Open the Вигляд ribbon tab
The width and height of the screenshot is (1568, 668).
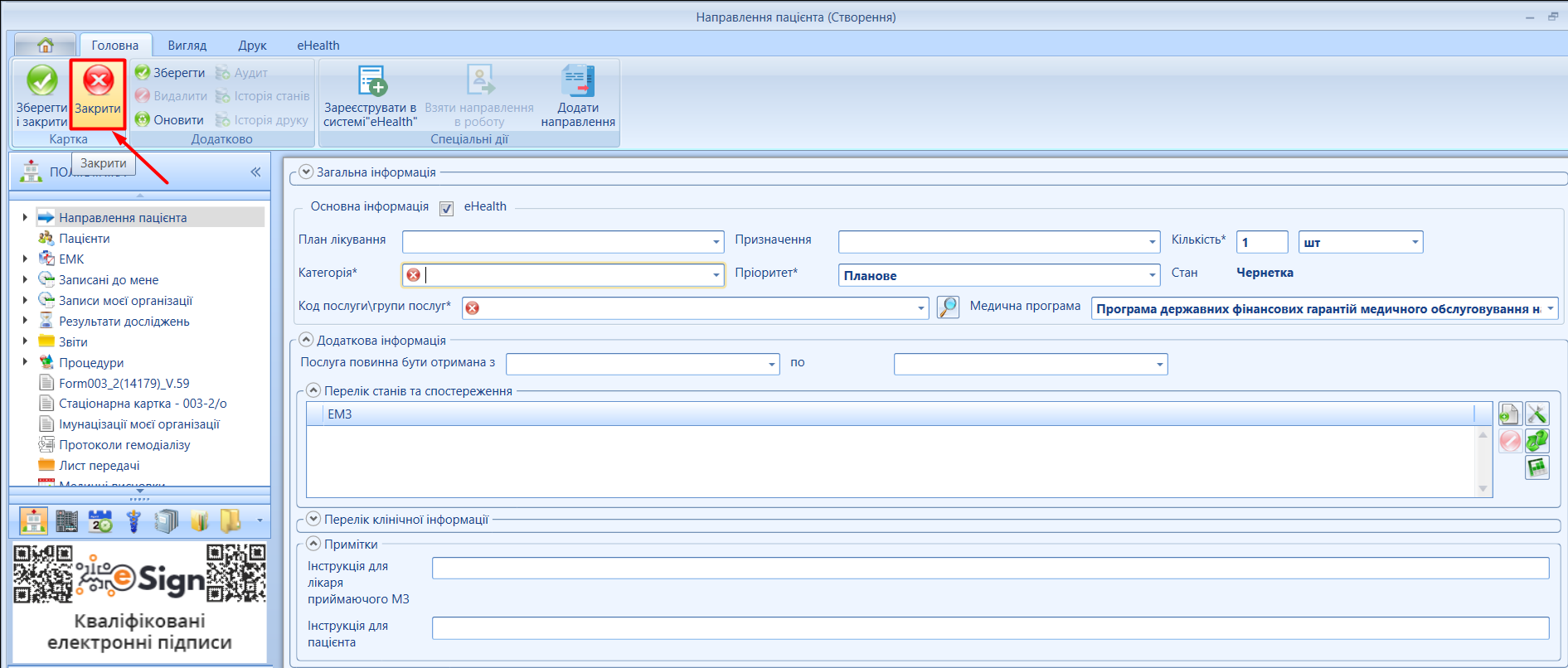(187, 46)
